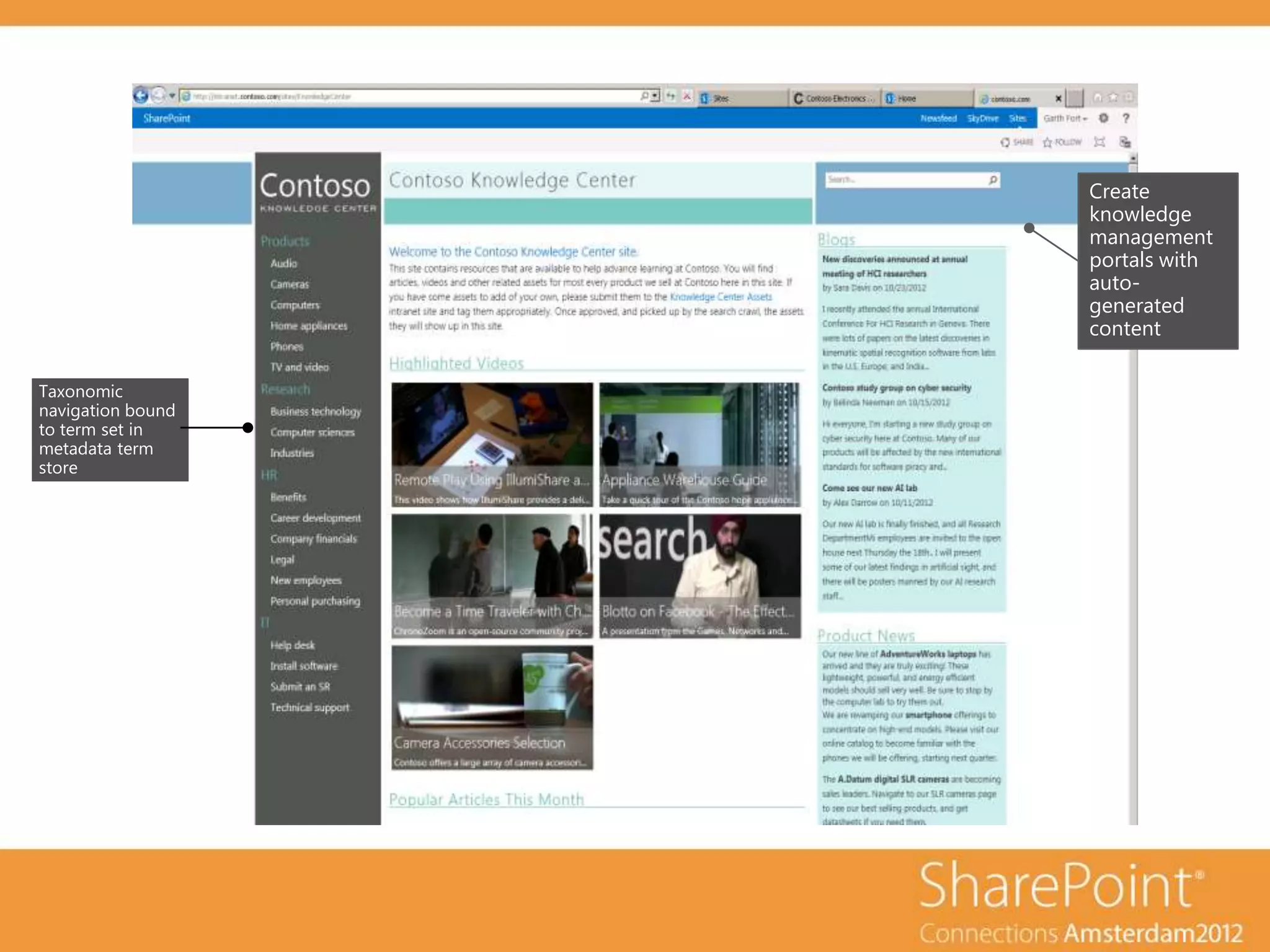Select Personal purchasing in the navigation
Screen dimensions: 1270x952
click(315, 601)
